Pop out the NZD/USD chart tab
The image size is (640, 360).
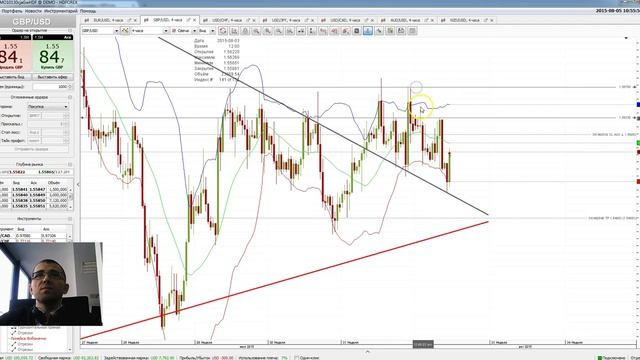tap(486, 20)
